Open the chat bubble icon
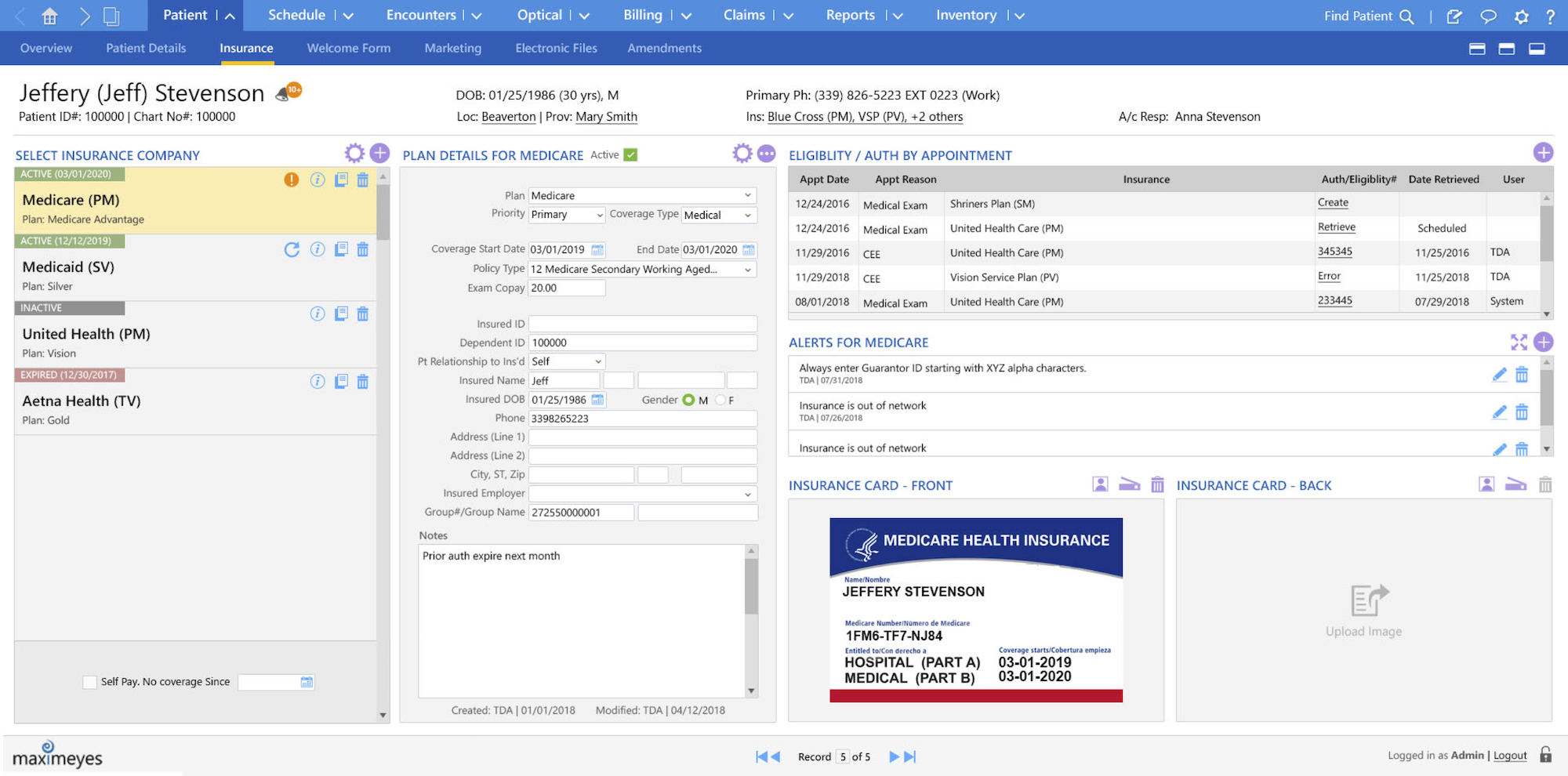 [1488, 16]
